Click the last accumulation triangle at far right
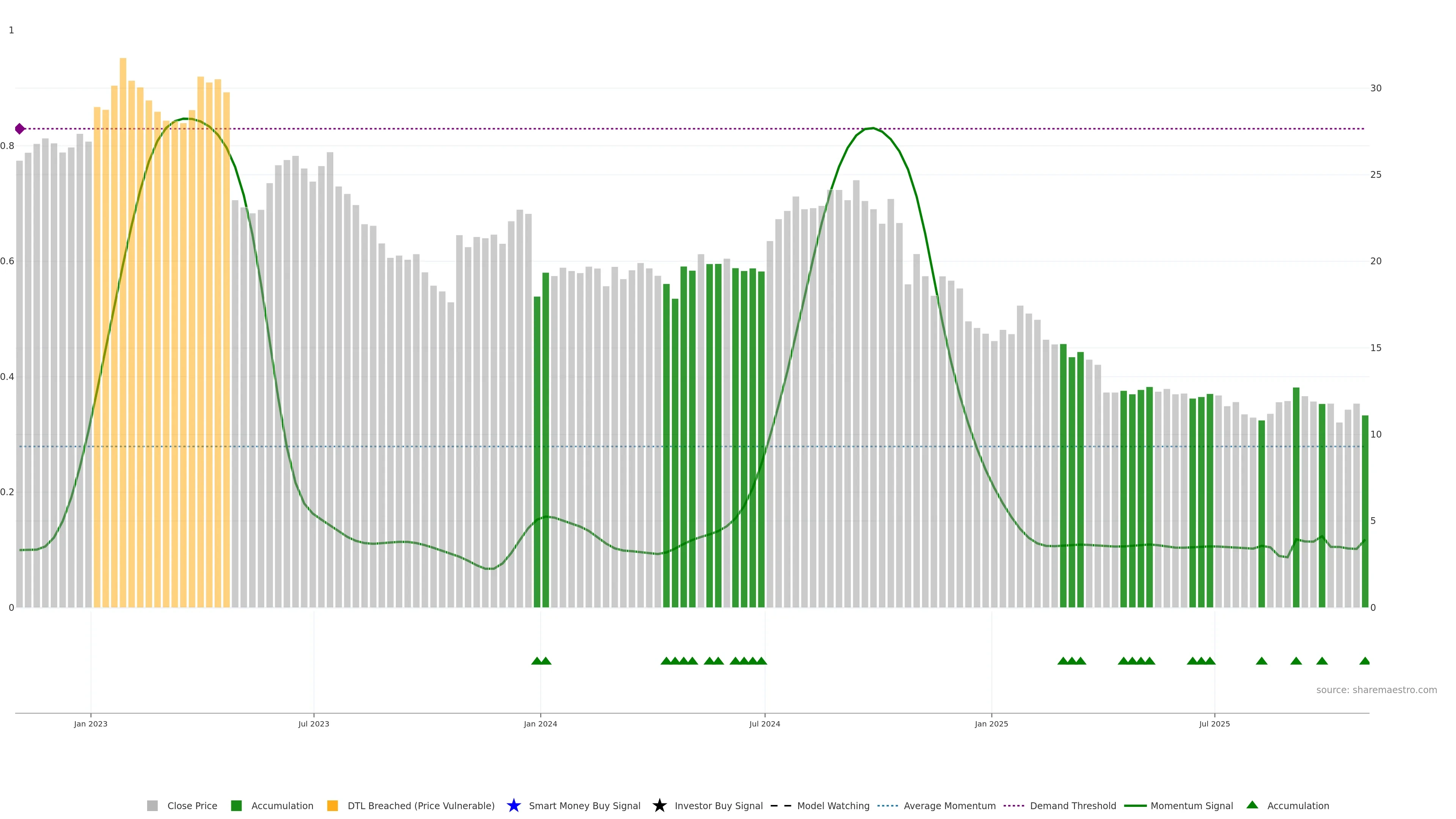 pos(1365,661)
